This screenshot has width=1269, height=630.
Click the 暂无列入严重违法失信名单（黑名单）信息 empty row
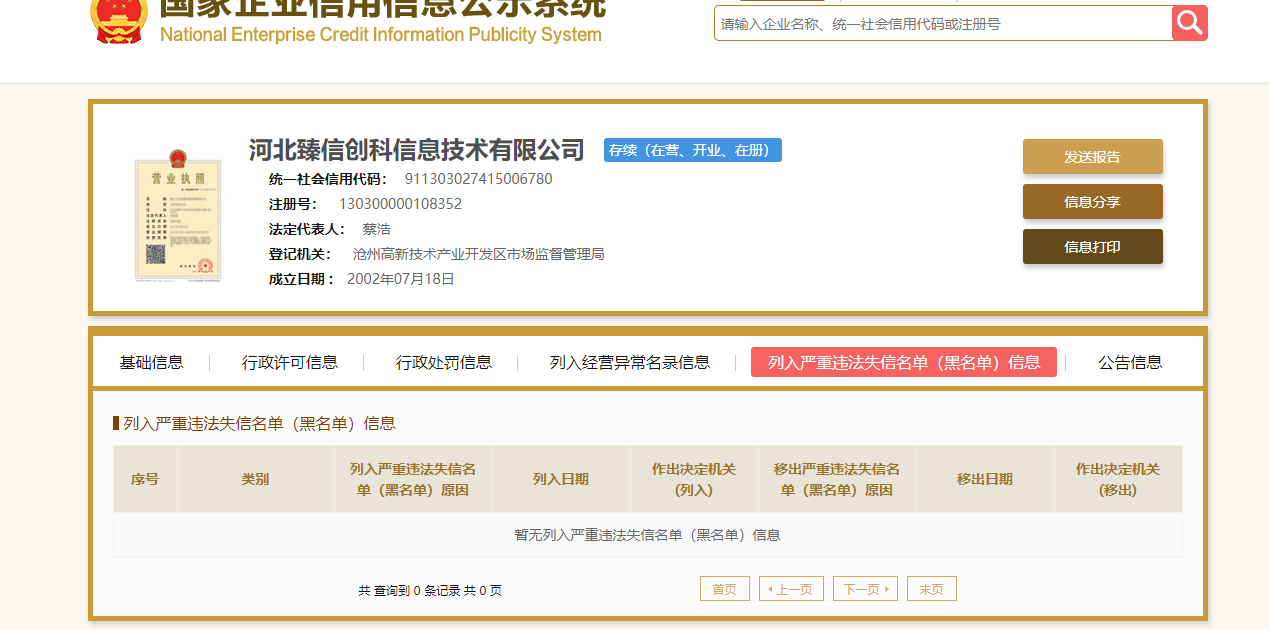tap(648, 535)
